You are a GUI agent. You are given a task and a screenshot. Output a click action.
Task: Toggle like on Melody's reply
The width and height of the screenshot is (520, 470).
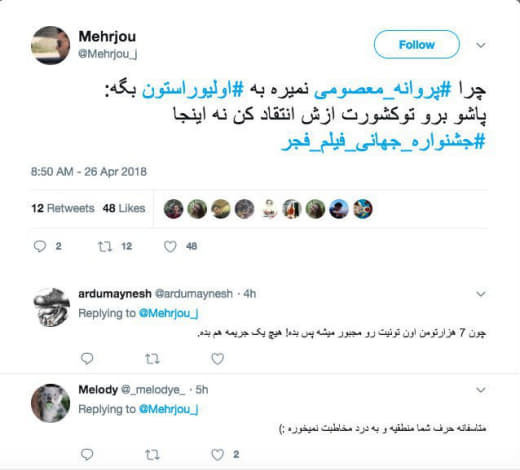[x=217, y=454]
